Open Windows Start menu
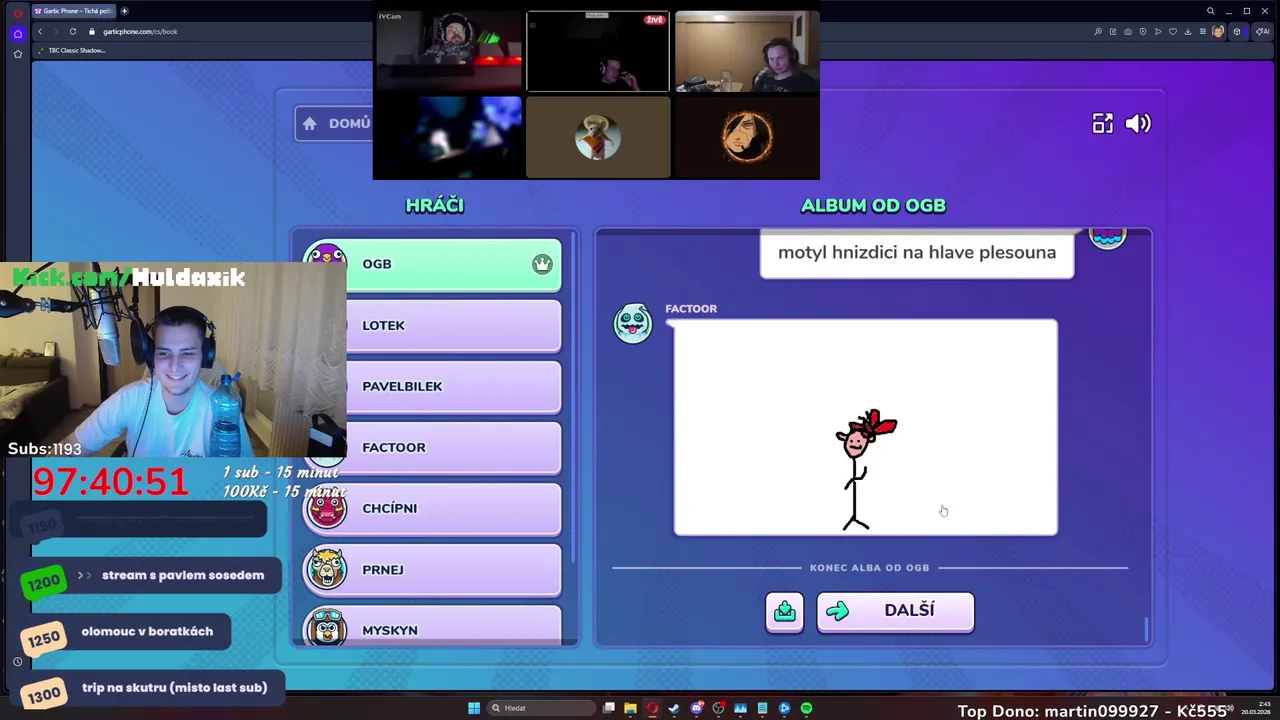The image size is (1280, 720). point(474,708)
